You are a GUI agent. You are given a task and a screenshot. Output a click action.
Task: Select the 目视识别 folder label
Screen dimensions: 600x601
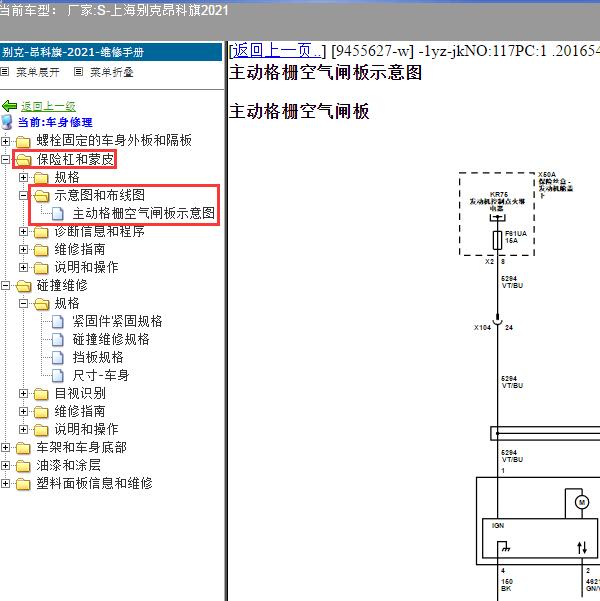(80, 393)
